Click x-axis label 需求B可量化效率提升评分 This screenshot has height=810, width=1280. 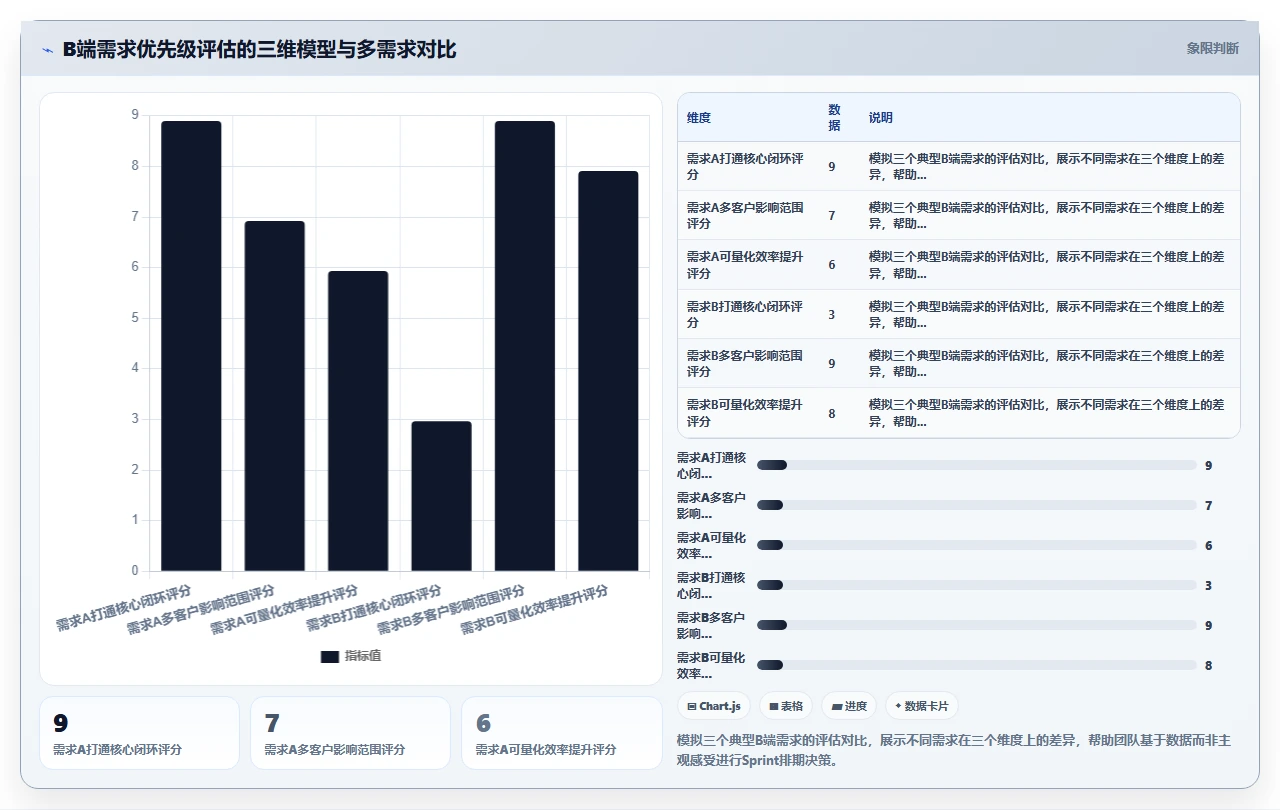[534, 610]
